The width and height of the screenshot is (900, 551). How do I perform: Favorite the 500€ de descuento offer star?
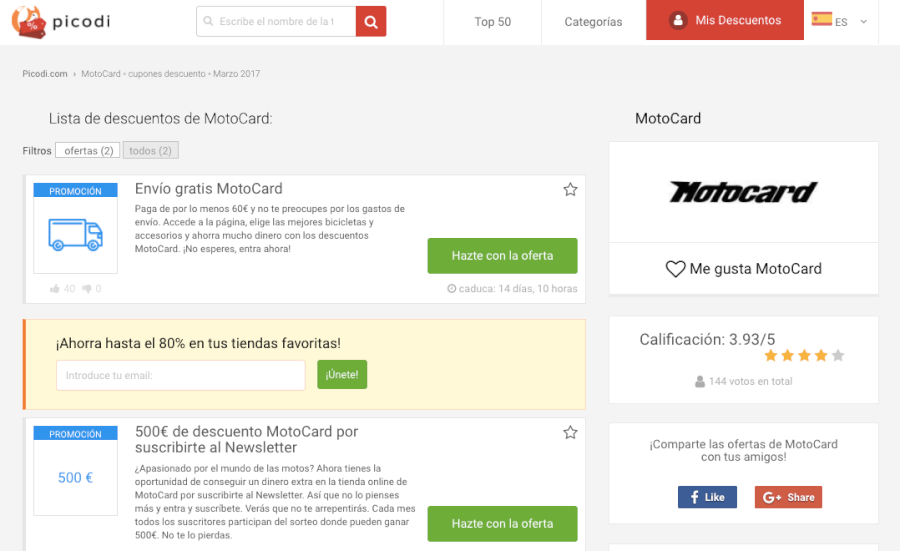(570, 432)
